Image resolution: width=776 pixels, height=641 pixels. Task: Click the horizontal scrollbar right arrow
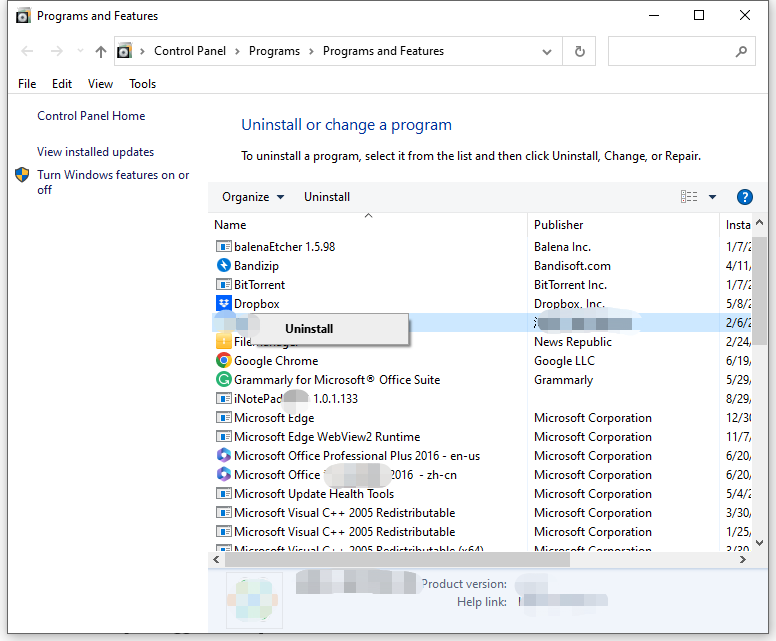coord(742,559)
